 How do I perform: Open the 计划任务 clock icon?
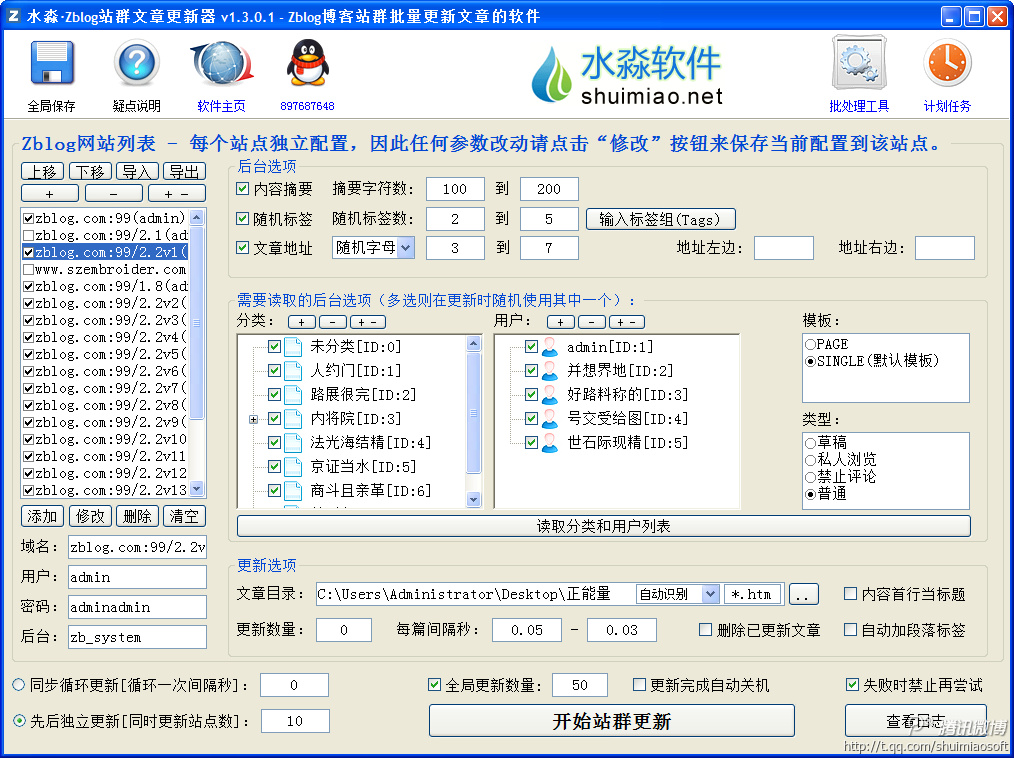pos(947,63)
